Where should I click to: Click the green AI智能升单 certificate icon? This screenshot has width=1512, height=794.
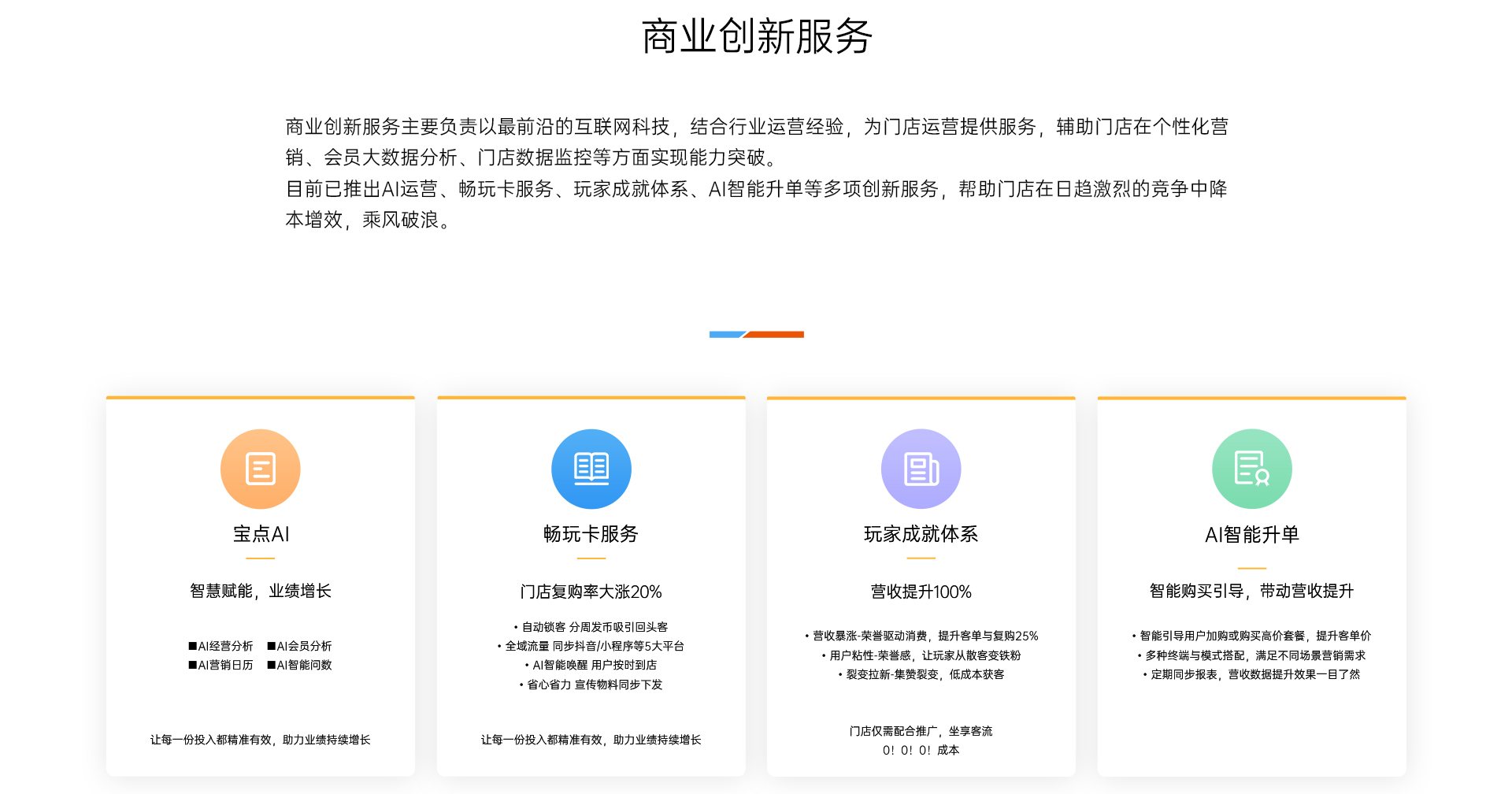(1251, 469)
